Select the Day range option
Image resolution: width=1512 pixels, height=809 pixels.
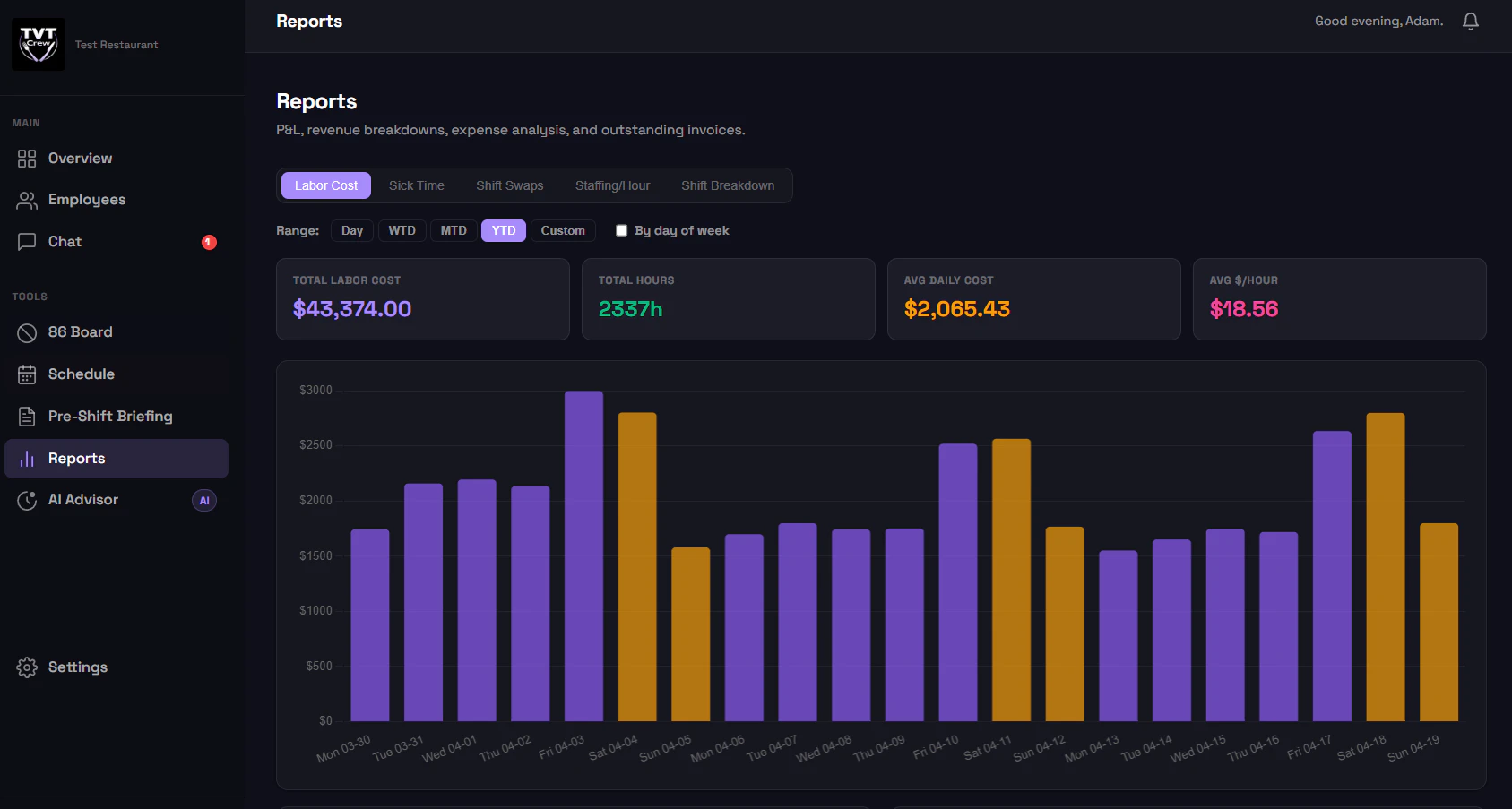352,230
